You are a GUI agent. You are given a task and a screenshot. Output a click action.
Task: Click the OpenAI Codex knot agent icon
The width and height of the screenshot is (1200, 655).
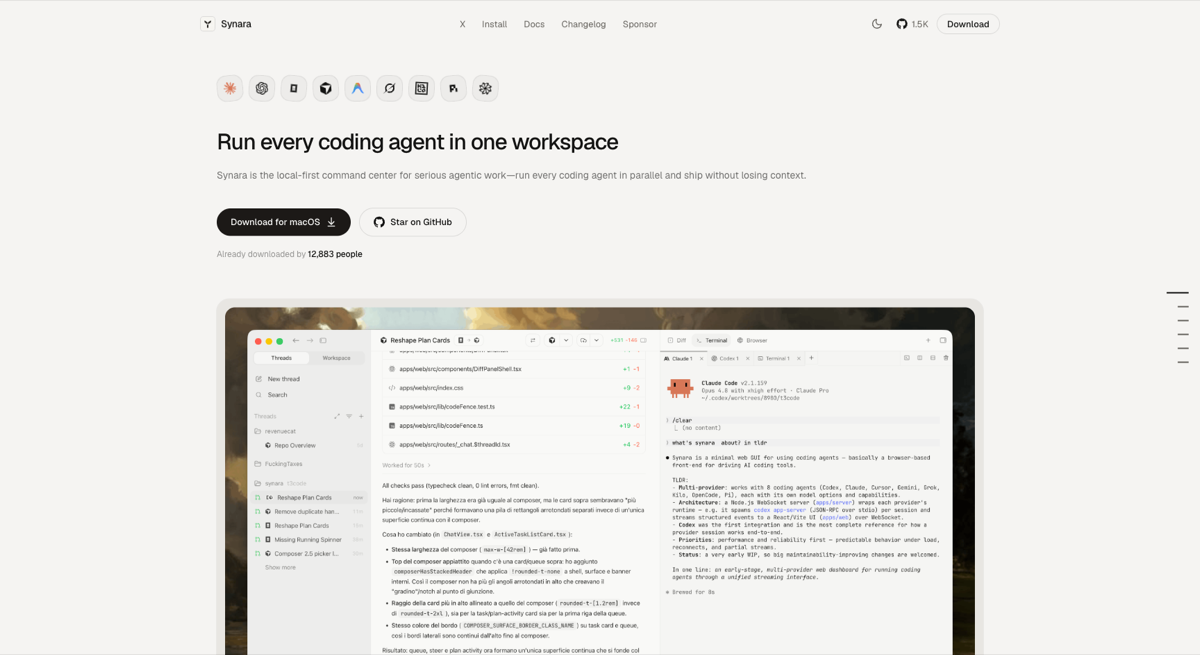(262, 88)
